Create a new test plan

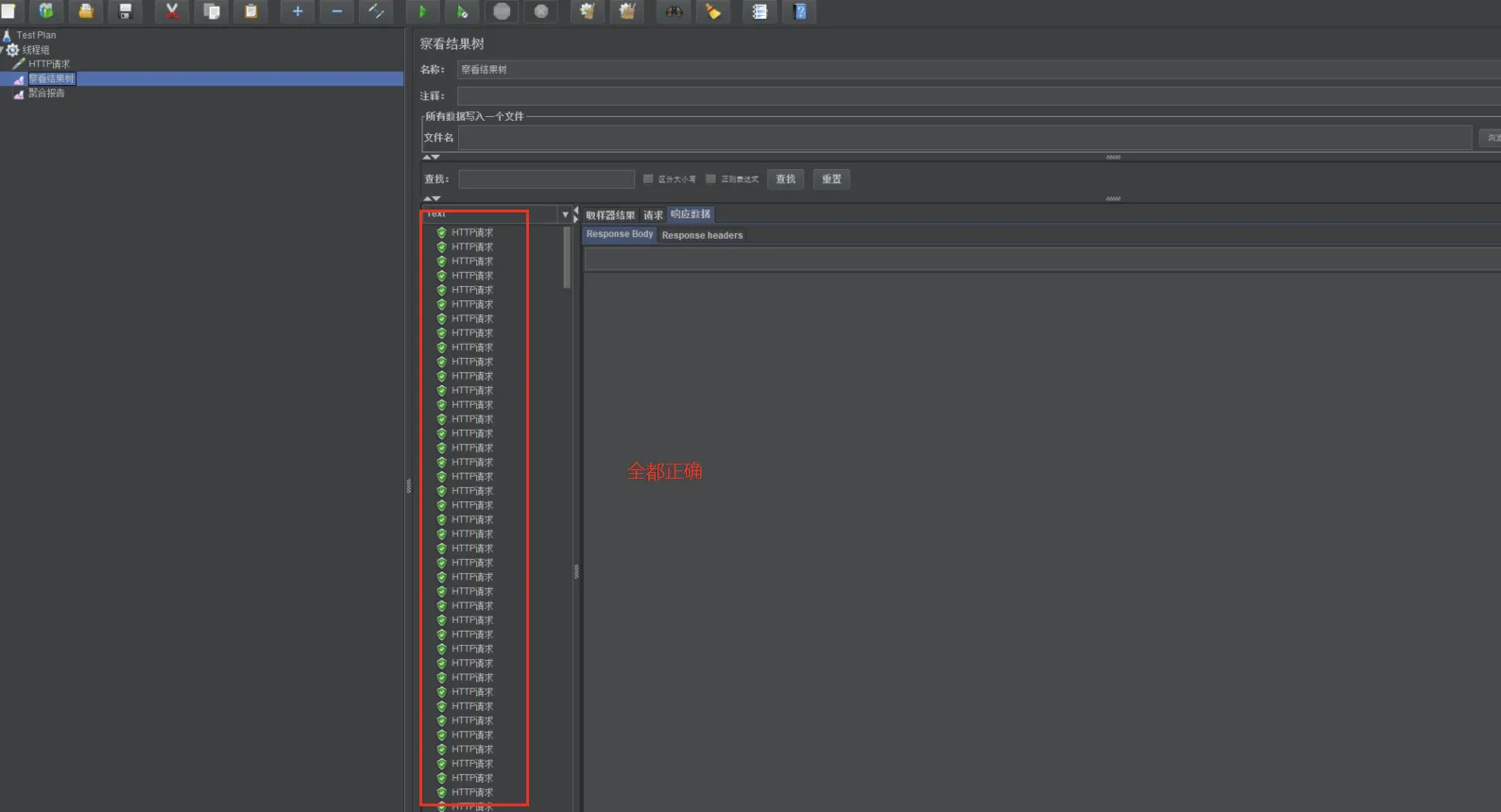pos(9,11)
